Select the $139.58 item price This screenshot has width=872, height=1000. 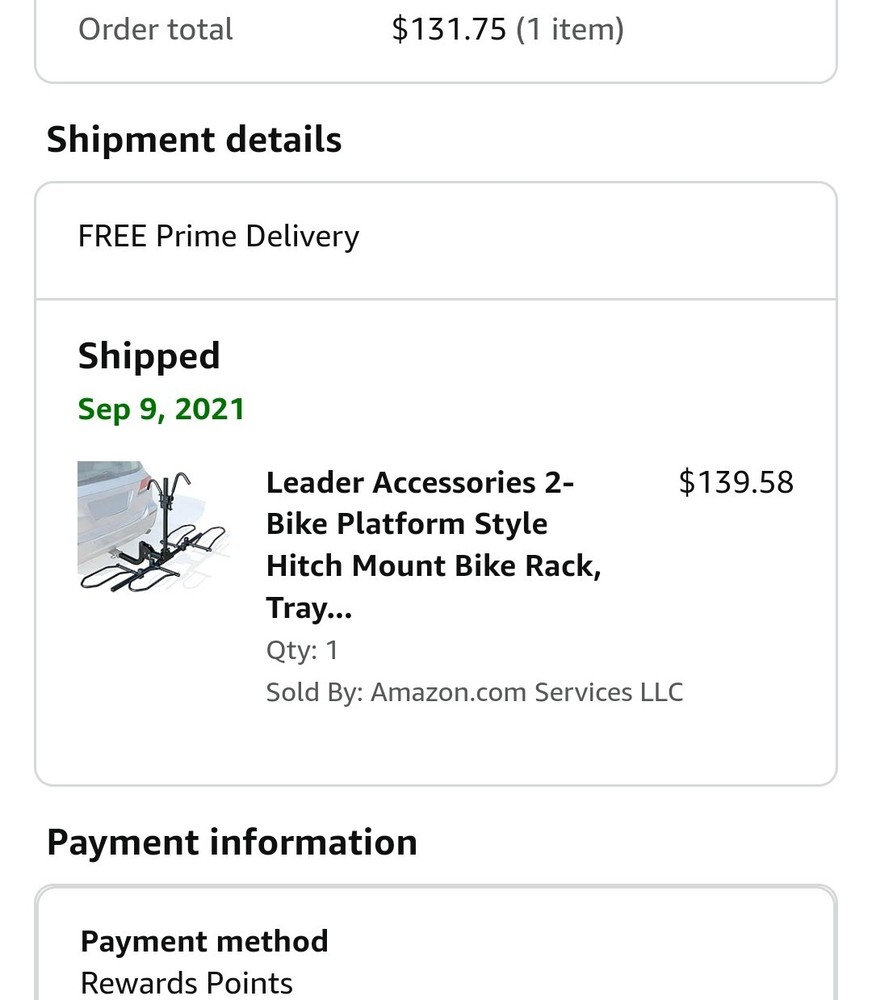pos(736,482)
